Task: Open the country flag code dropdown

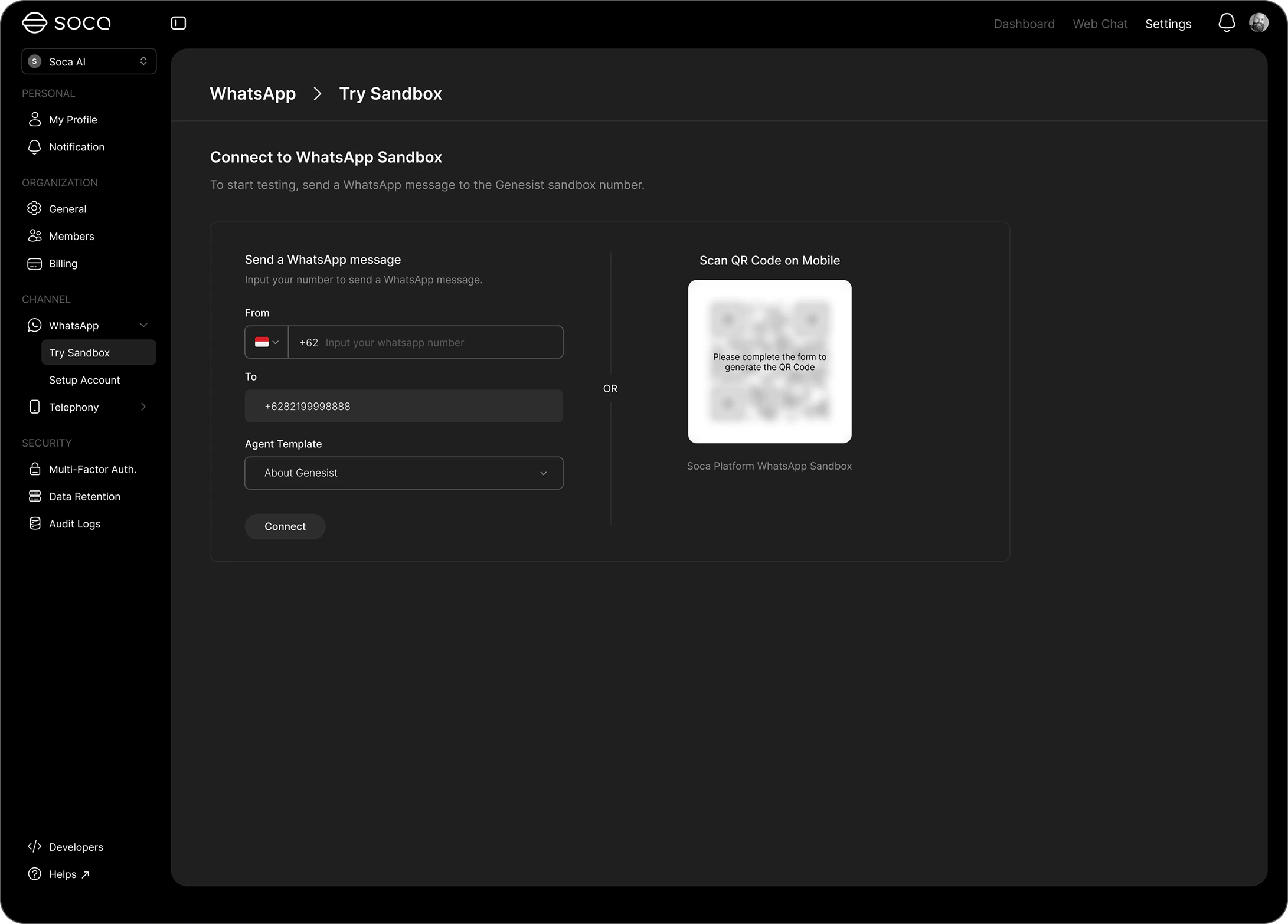Action: click(x=266, y=342)
